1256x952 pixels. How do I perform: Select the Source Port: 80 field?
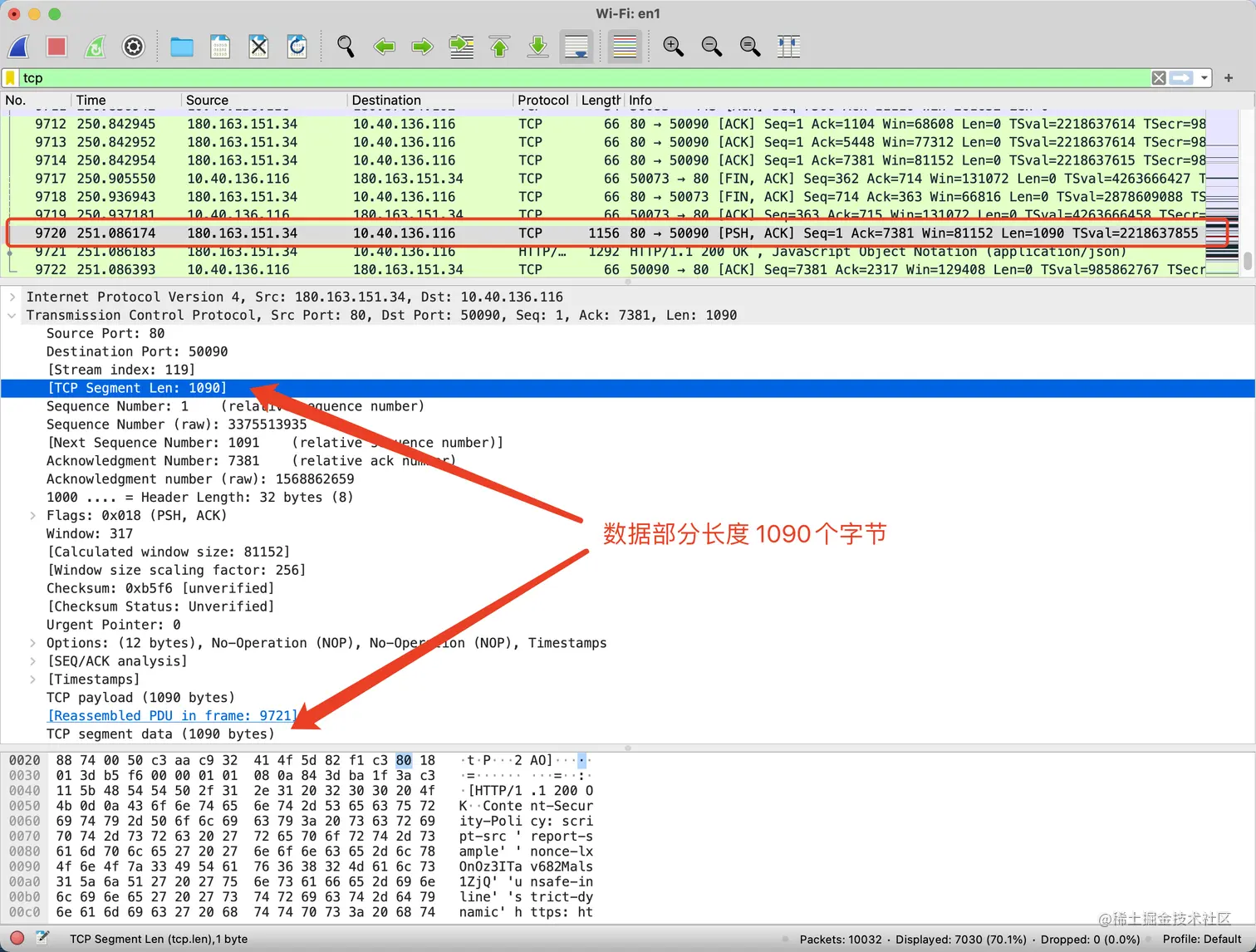[x=105, y=333]
